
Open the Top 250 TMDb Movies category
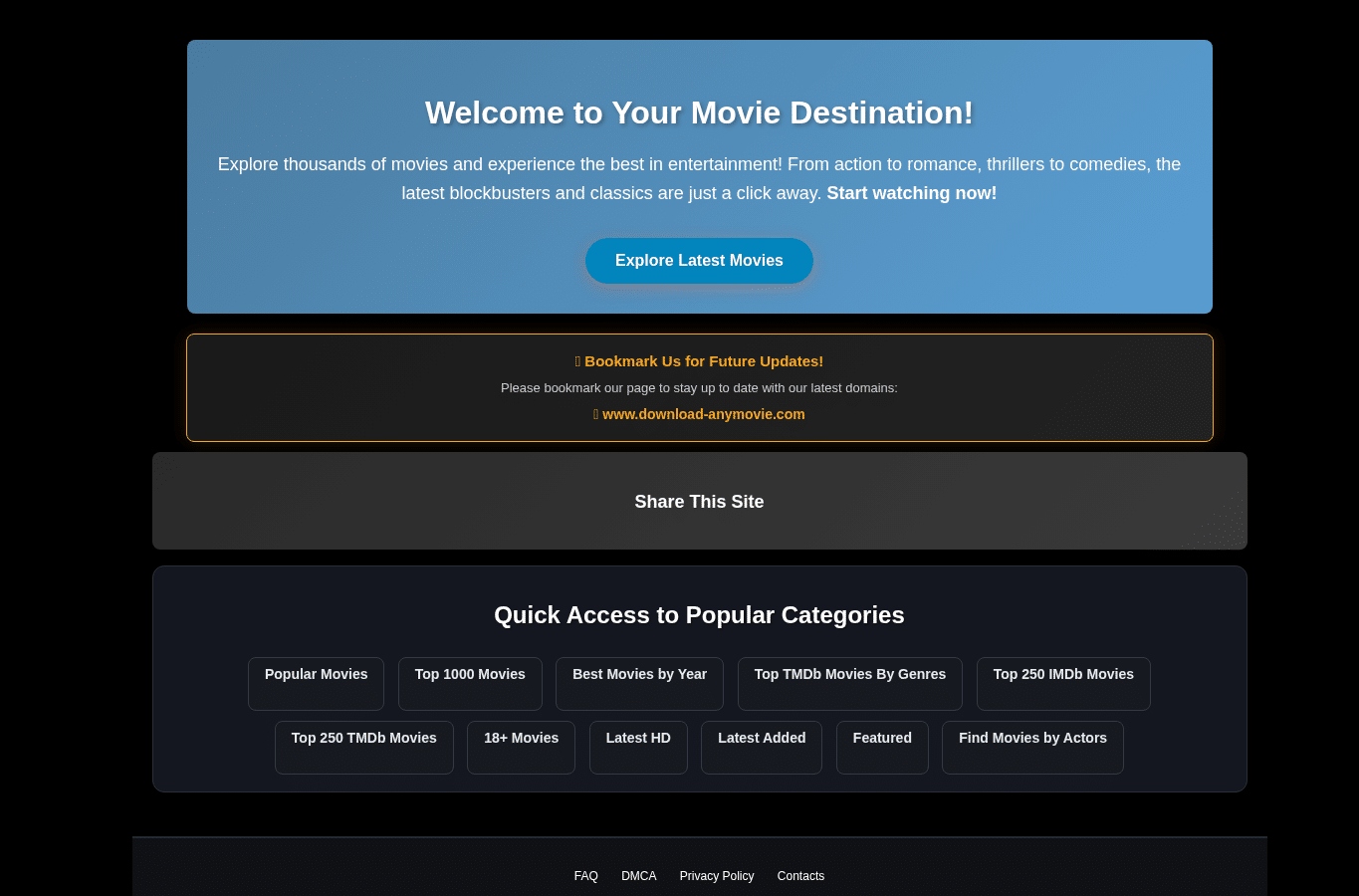tap(364, 748)
